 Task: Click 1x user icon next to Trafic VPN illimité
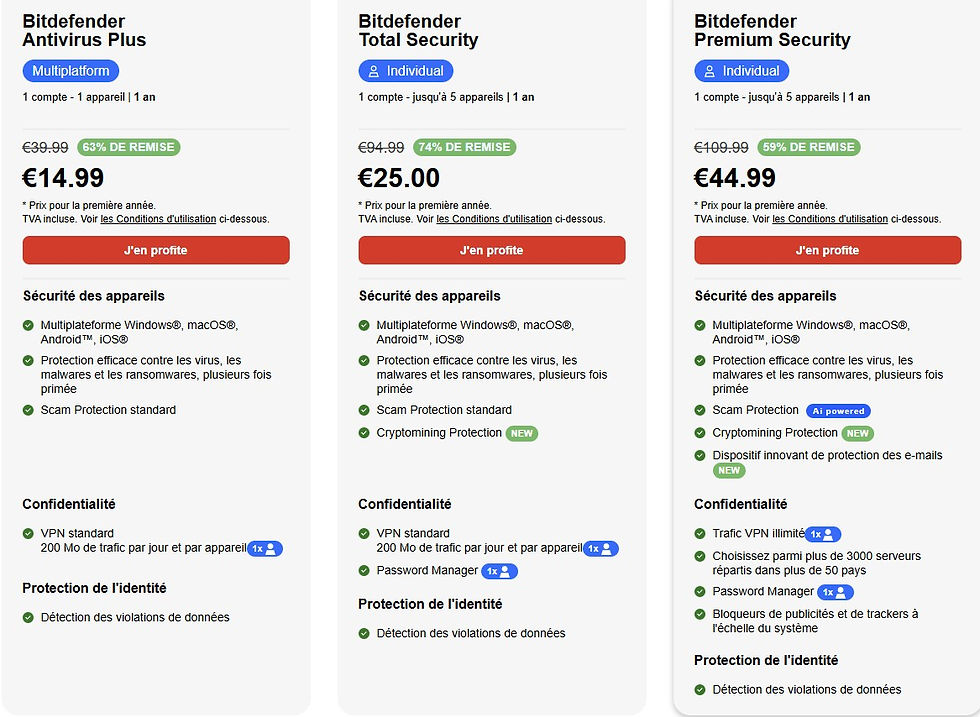pos(822,534)
